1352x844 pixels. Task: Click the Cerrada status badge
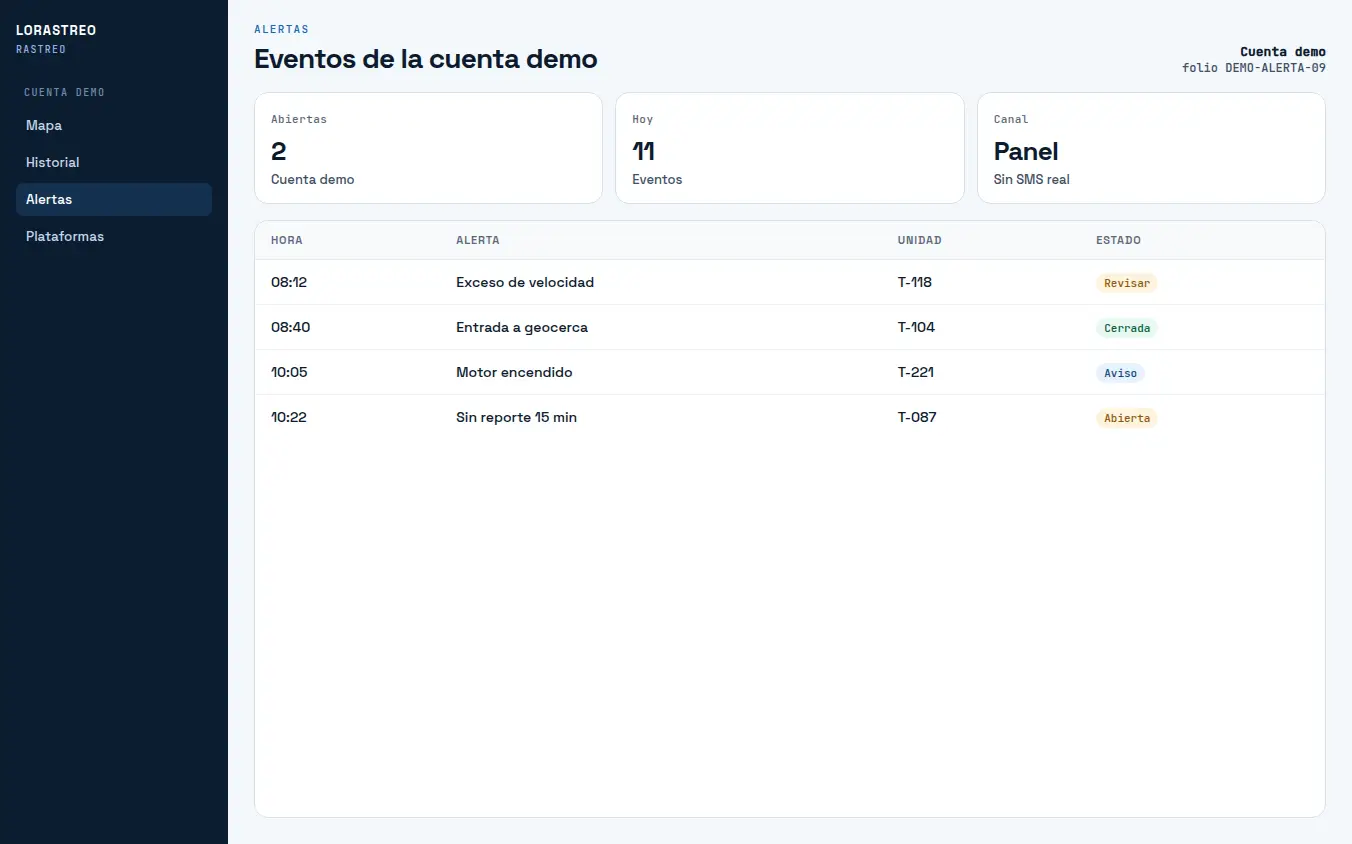click(1127, 328)
